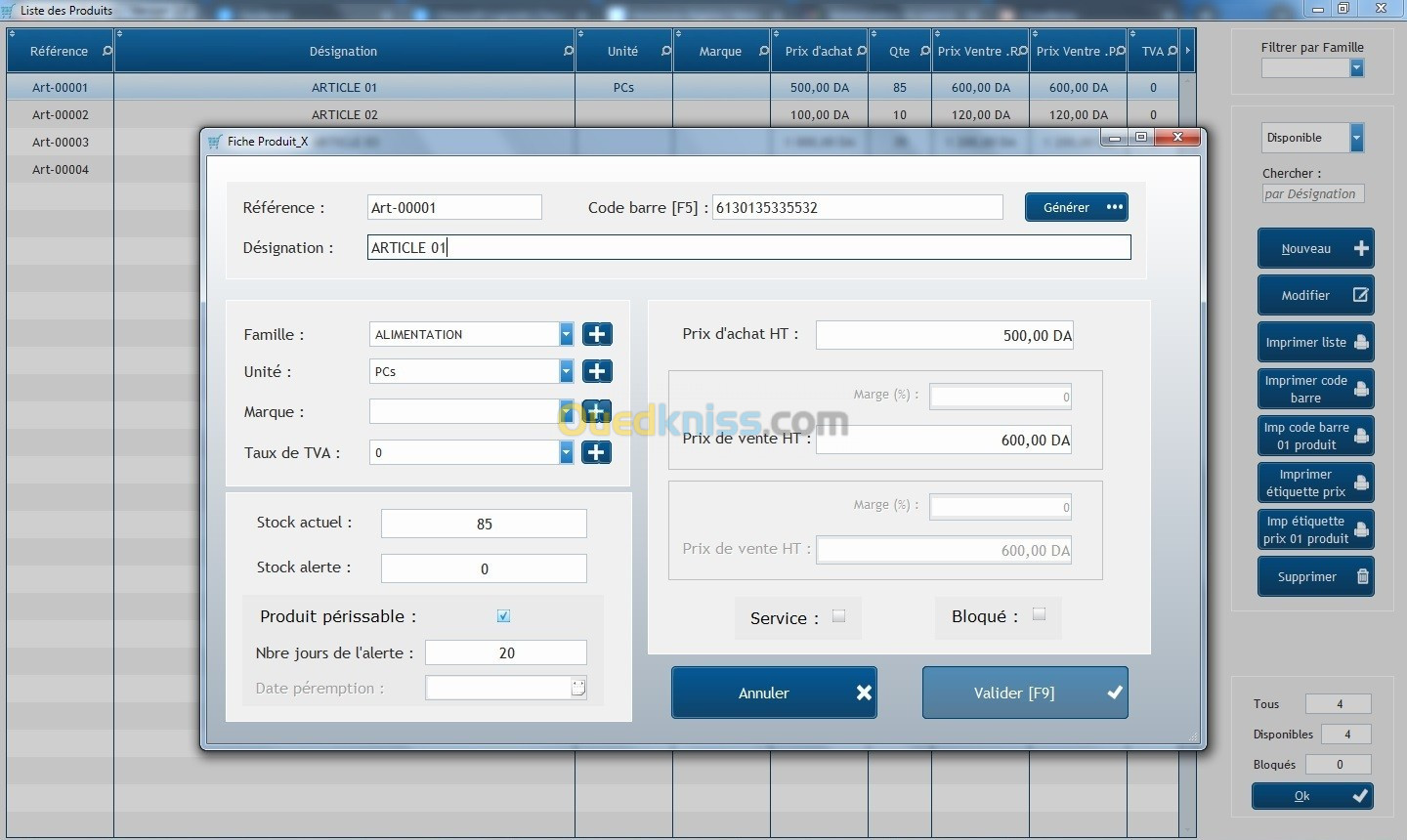1407x840 pixels.
Task: Click Imprimer liste button
Action: (x=1315, y=342)
